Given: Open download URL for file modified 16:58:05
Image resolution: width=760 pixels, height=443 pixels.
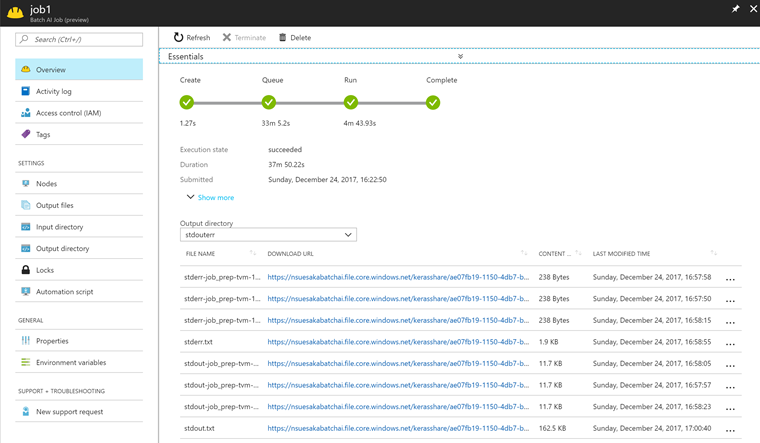Looking at the screenshot, I should point(398,363).
